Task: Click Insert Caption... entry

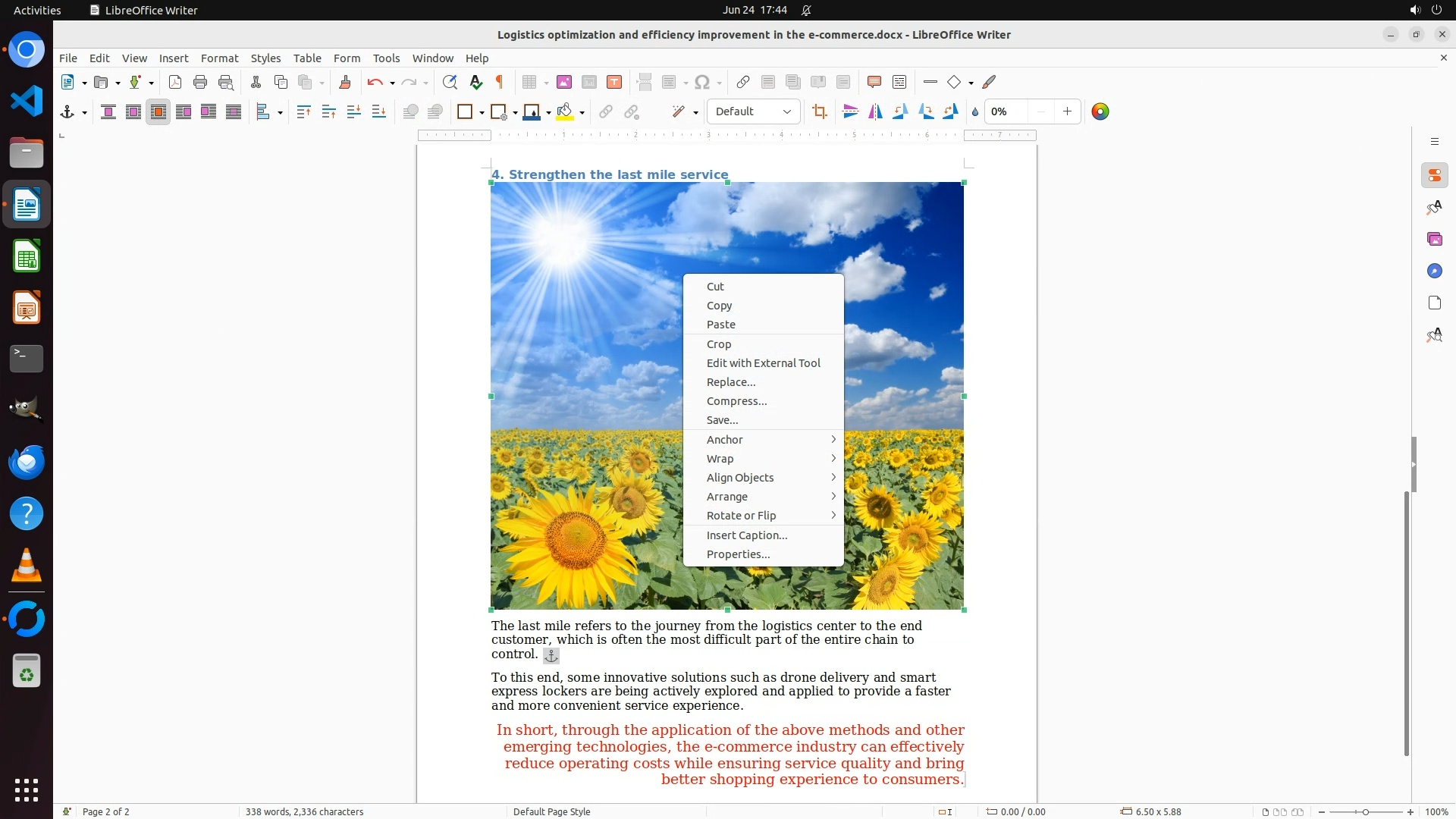Action: coord(746,535)
